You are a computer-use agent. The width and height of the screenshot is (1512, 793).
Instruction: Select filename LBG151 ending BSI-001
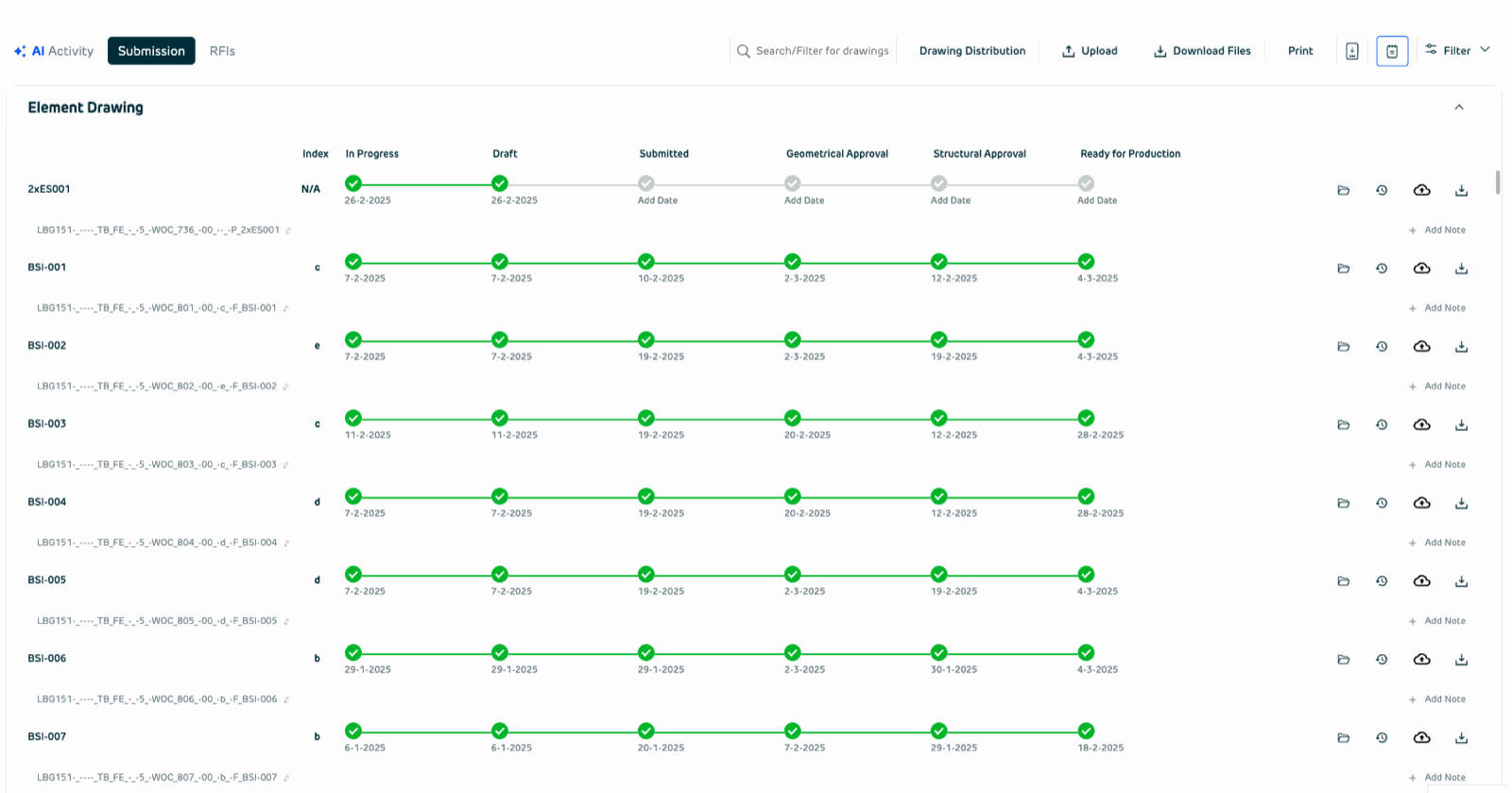click(x=157, y=308)
